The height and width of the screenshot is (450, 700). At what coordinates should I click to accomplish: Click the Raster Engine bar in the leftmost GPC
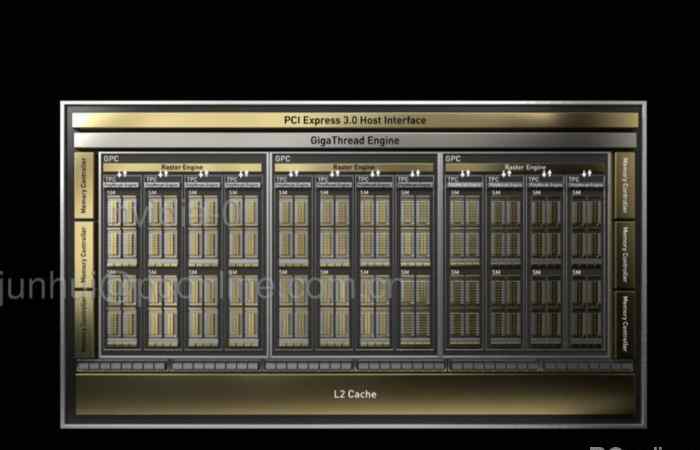182,167
